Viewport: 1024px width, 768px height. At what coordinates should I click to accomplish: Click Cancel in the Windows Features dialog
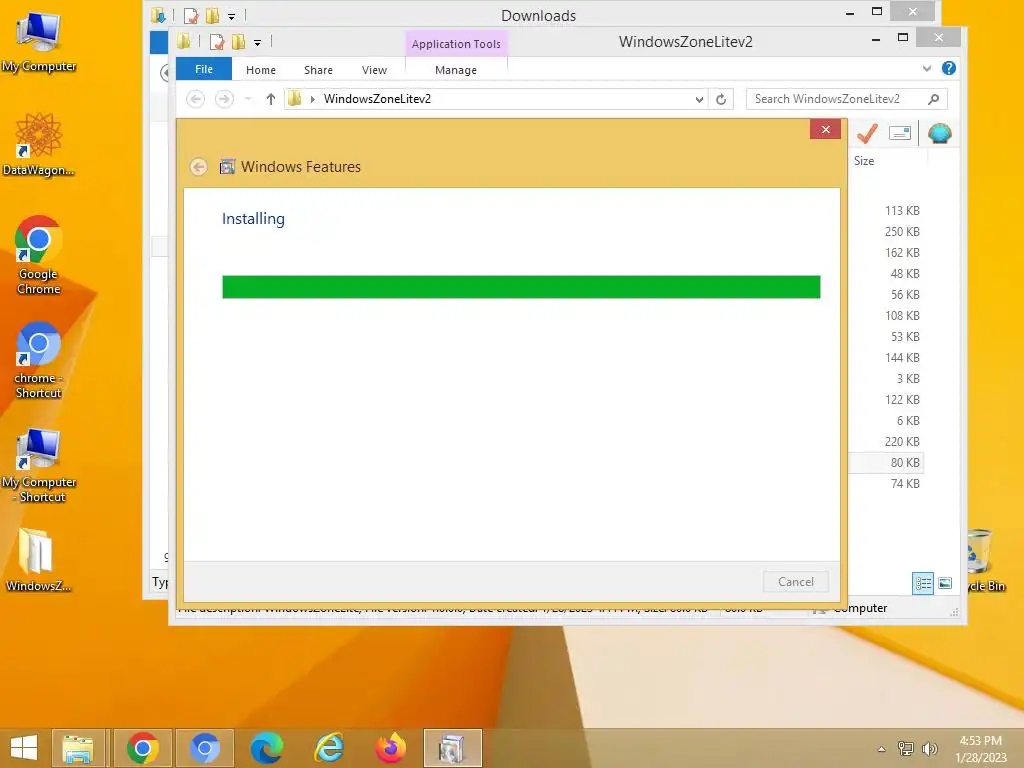click(795, 582)
